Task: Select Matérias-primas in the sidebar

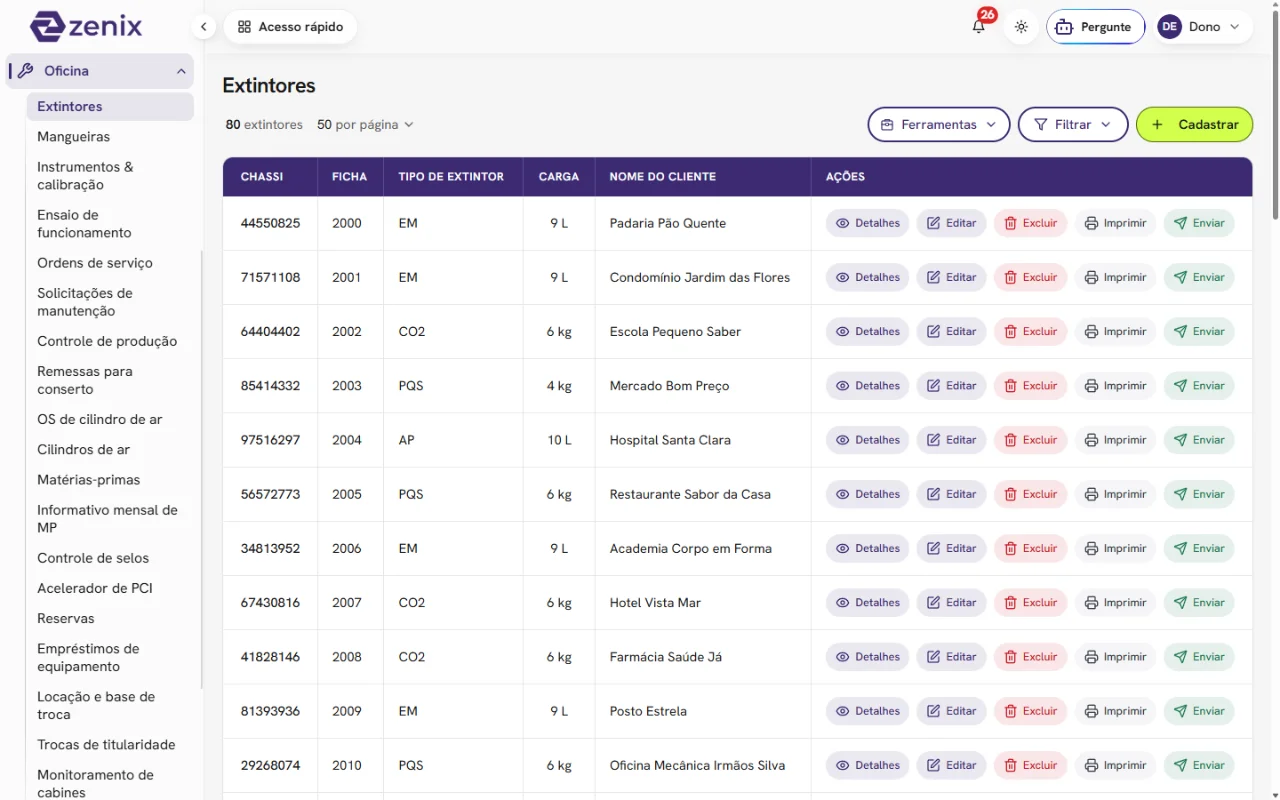Action: click(89, 480)
